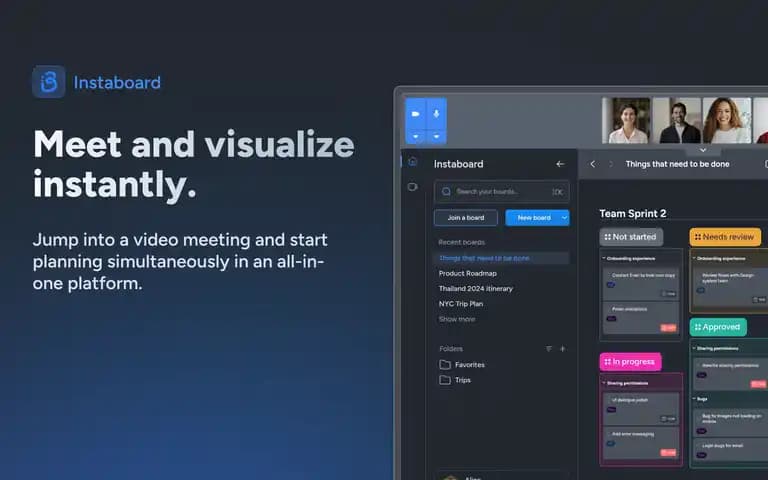Collapse the video strip chevron
This screenshot has width=768, height=480.
(x=703, y=150)
